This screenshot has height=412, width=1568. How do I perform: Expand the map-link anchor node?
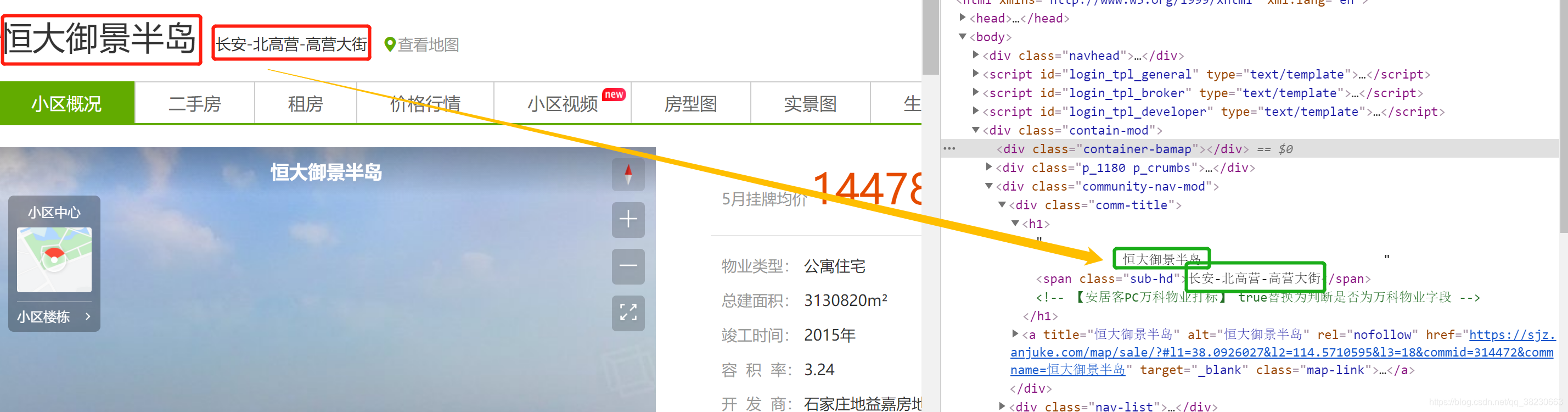pos(1015,333)
